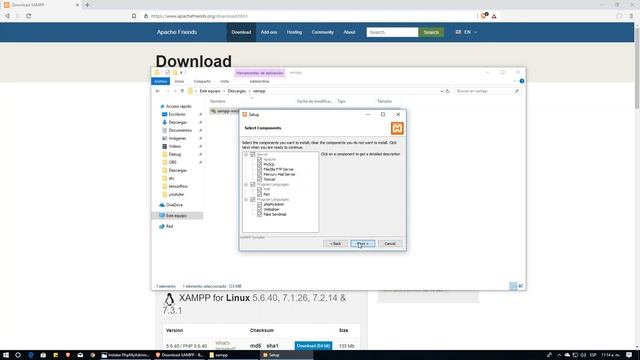Viewport: 640px width, 360px height.
Task: Click the Explorer search magnifier icon
Action: [517, 91]
